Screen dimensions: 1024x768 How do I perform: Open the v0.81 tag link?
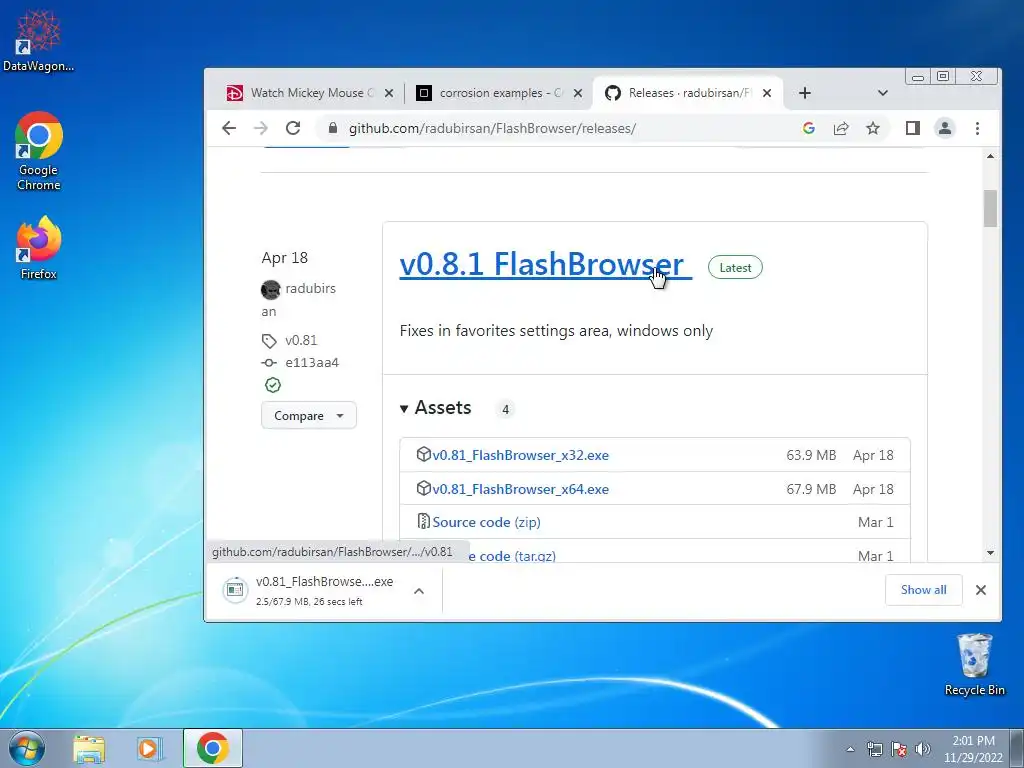pos(301,340)
